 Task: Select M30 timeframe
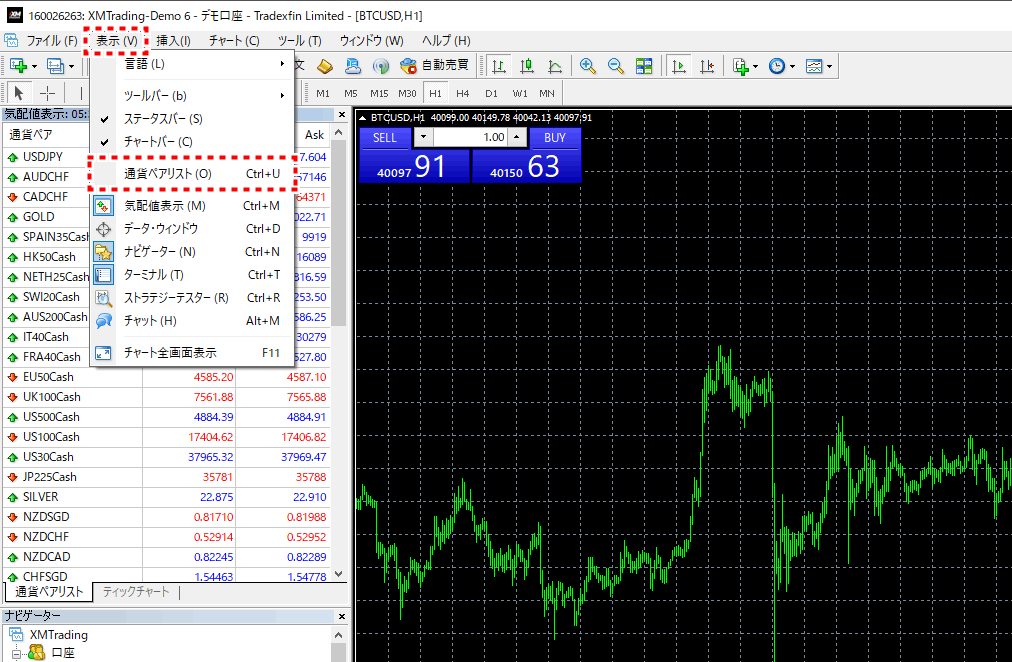pos(407,94)
